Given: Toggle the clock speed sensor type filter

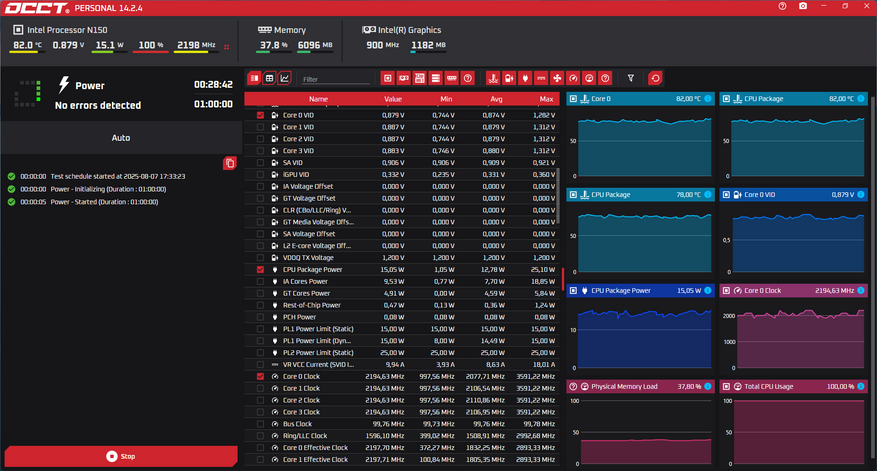Looking at the screenshot, I should point(573,78).
